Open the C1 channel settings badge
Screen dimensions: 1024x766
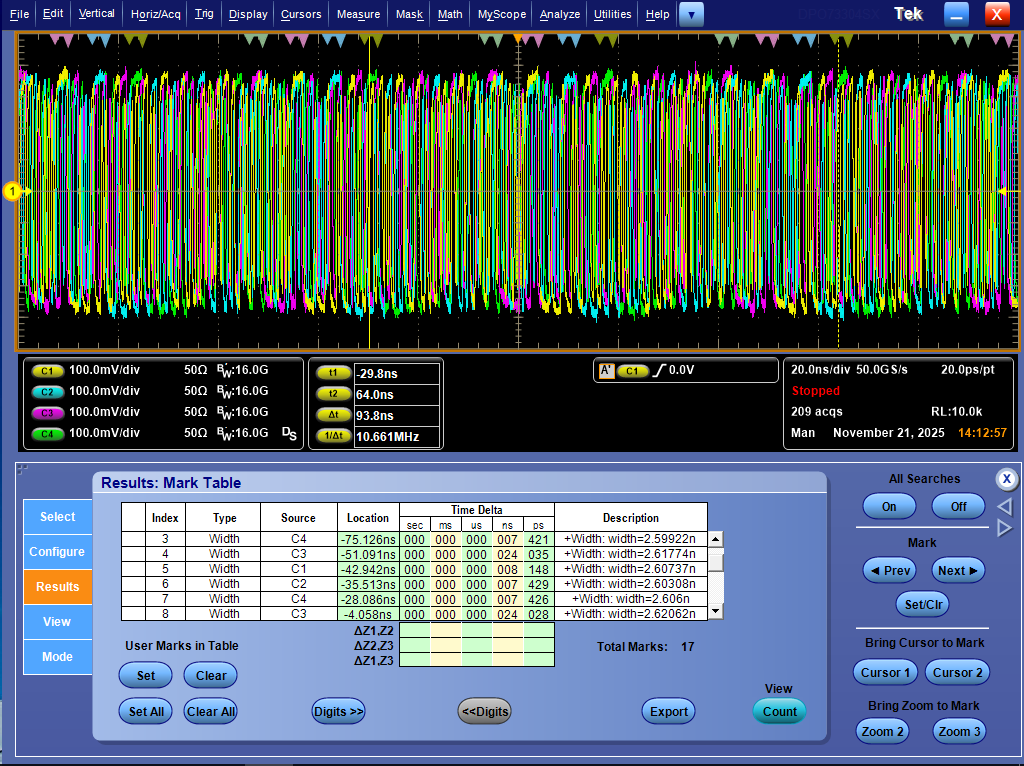(47, 370)
